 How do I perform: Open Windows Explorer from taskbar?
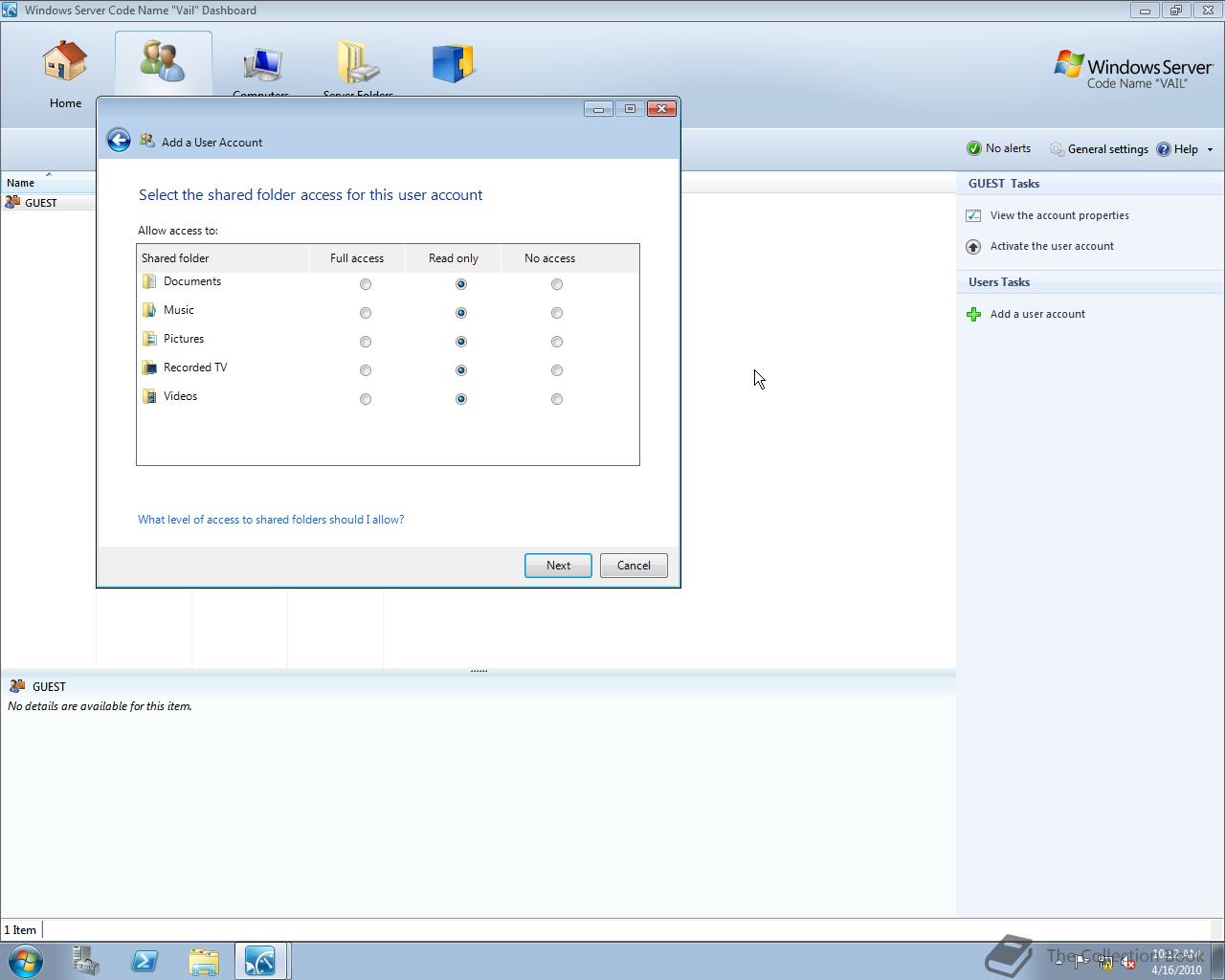[x=203, y=961]
